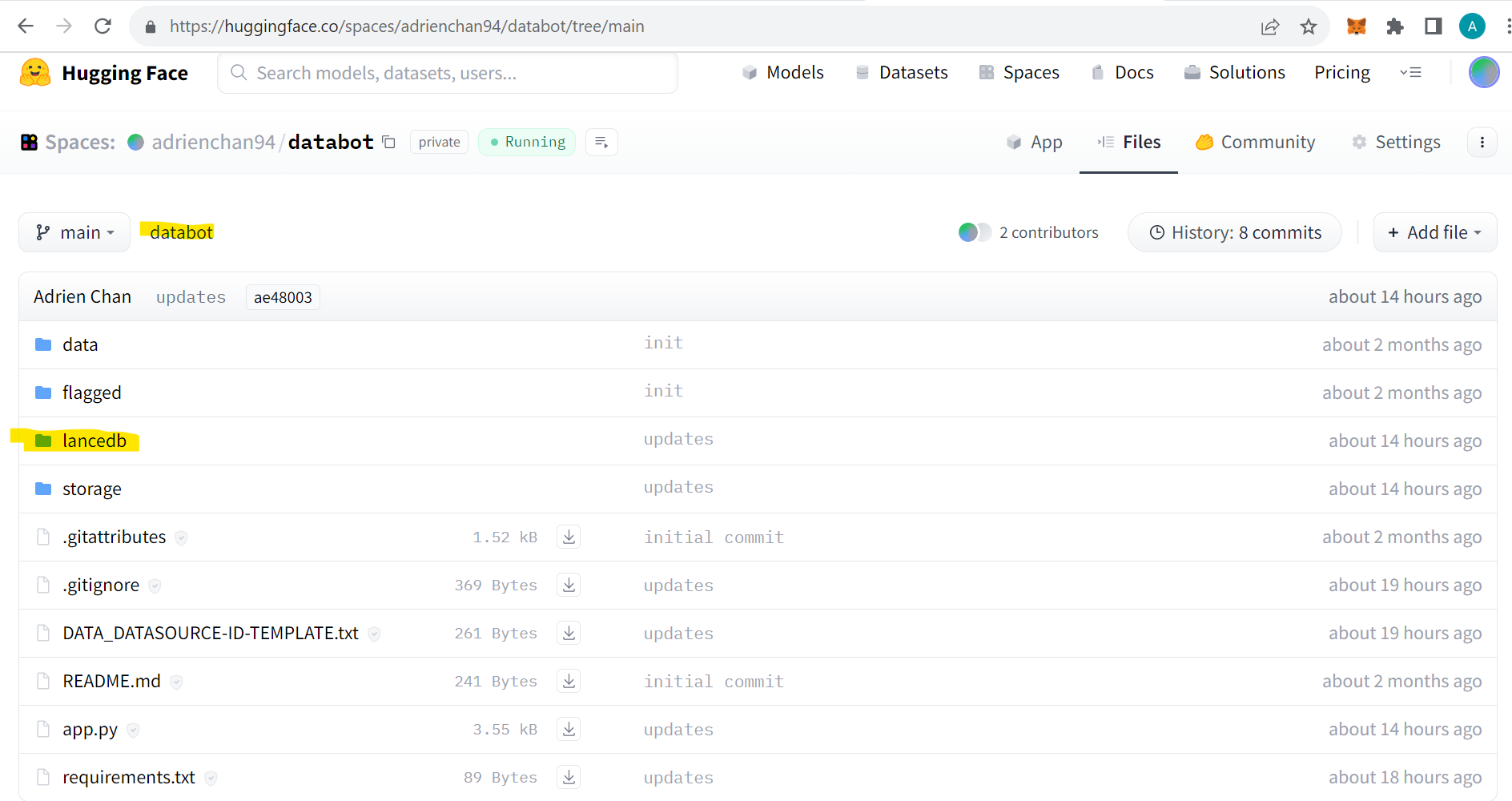Click the Hugging Face logo

(x=103, y=73)
